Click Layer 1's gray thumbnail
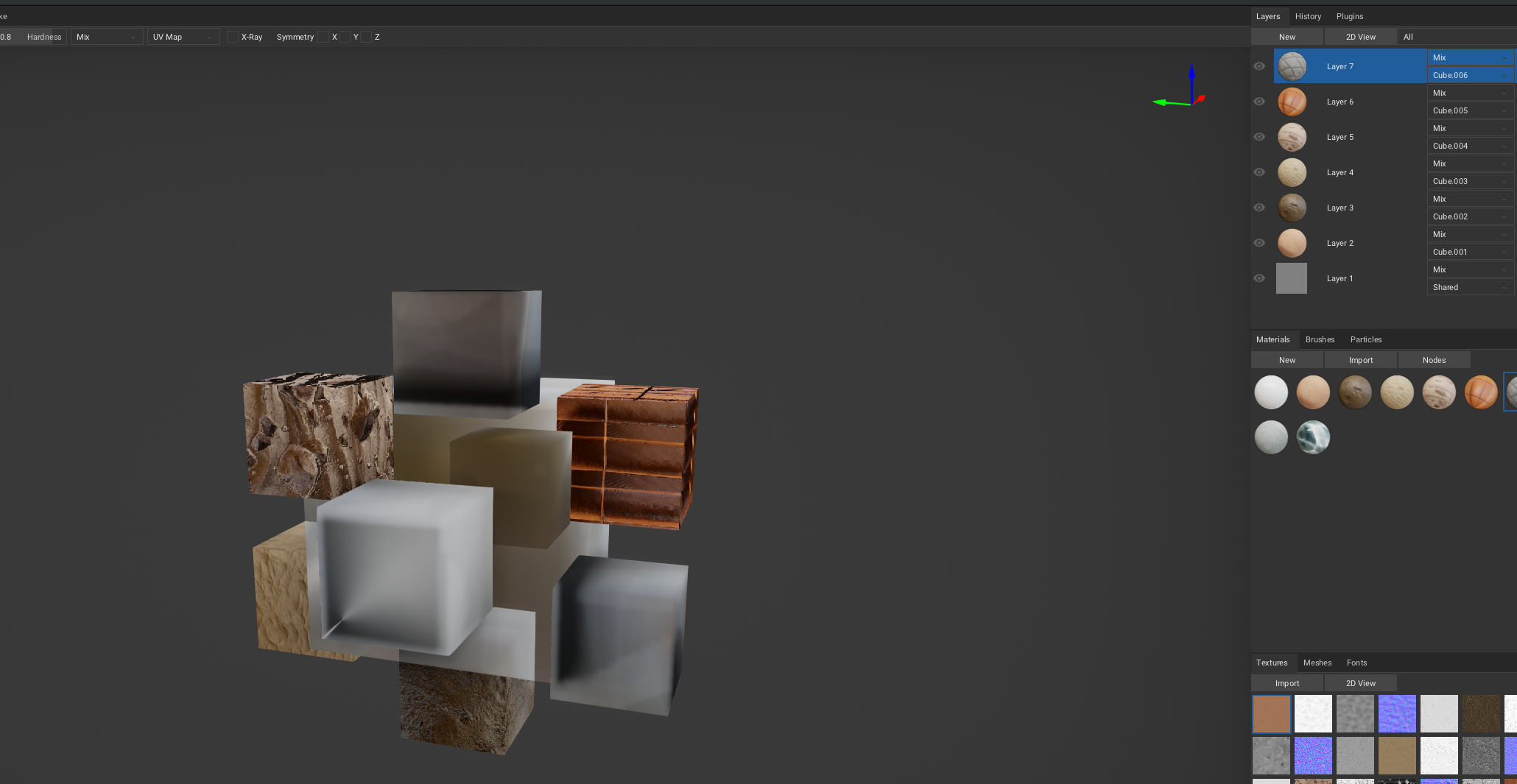Viewport: 1517px width, 784px height. tap(1291, 278)
